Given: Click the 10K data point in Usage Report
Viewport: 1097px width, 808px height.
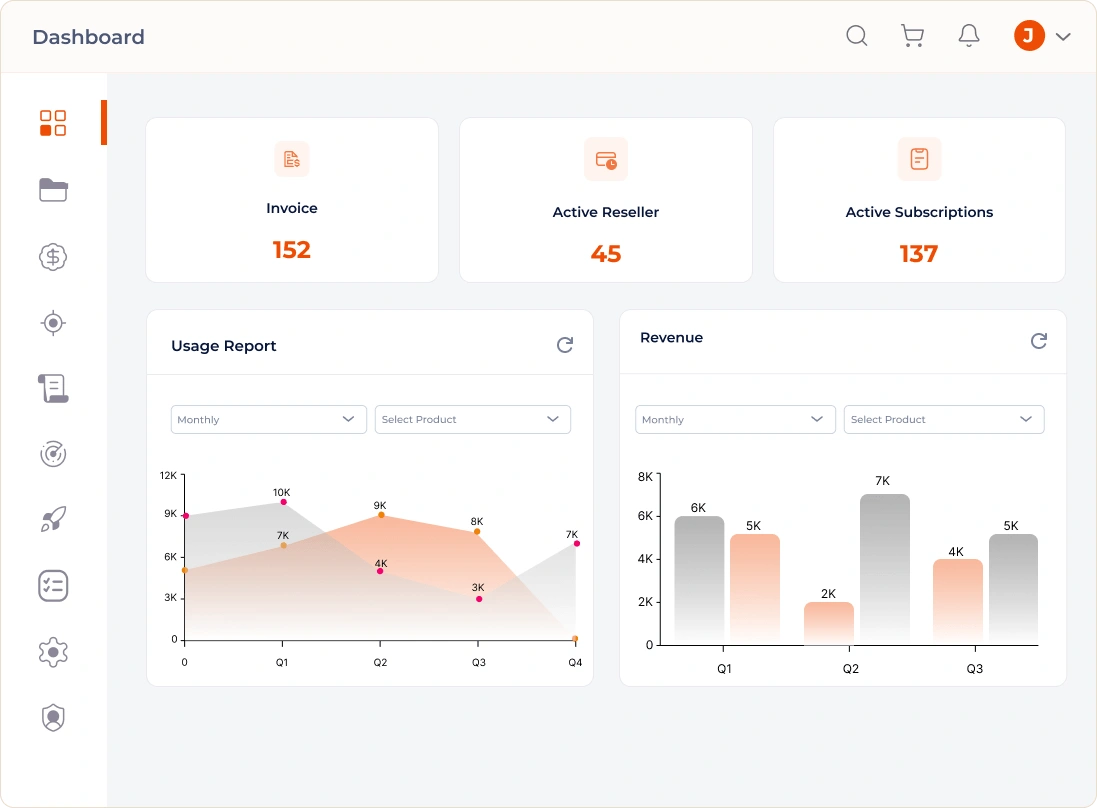Looking at the screenshot, I should (x=283, y=502).
